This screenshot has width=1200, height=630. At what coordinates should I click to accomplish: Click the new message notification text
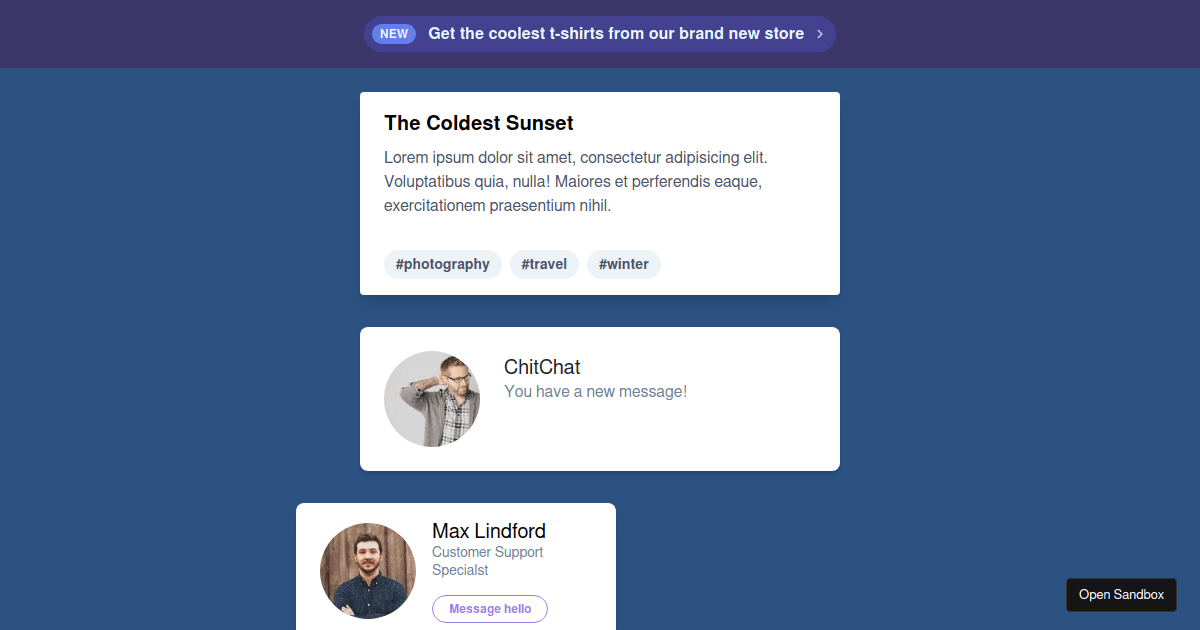tap(595, 391)
